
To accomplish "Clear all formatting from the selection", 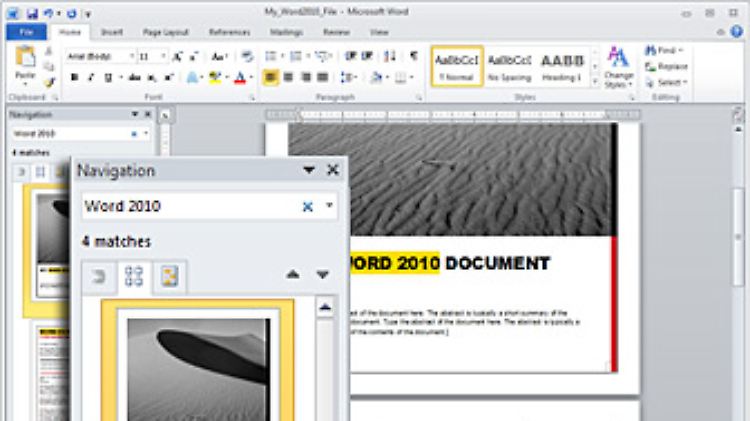I will (247, 56).
